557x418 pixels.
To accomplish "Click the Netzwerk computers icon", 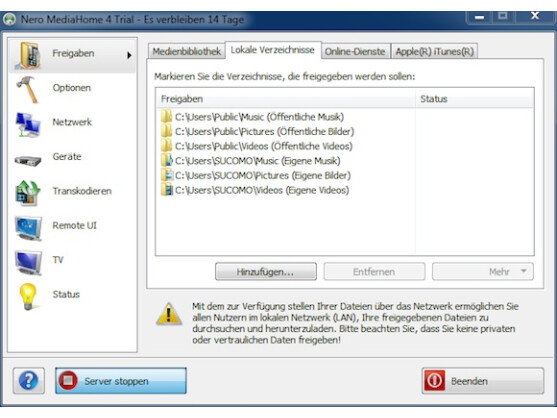I will point(28,124).
